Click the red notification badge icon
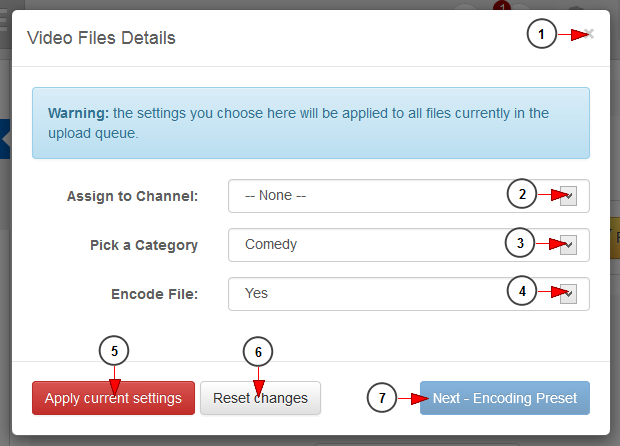Viewport: 620px width, 446px height. click(x=502, y=6)
